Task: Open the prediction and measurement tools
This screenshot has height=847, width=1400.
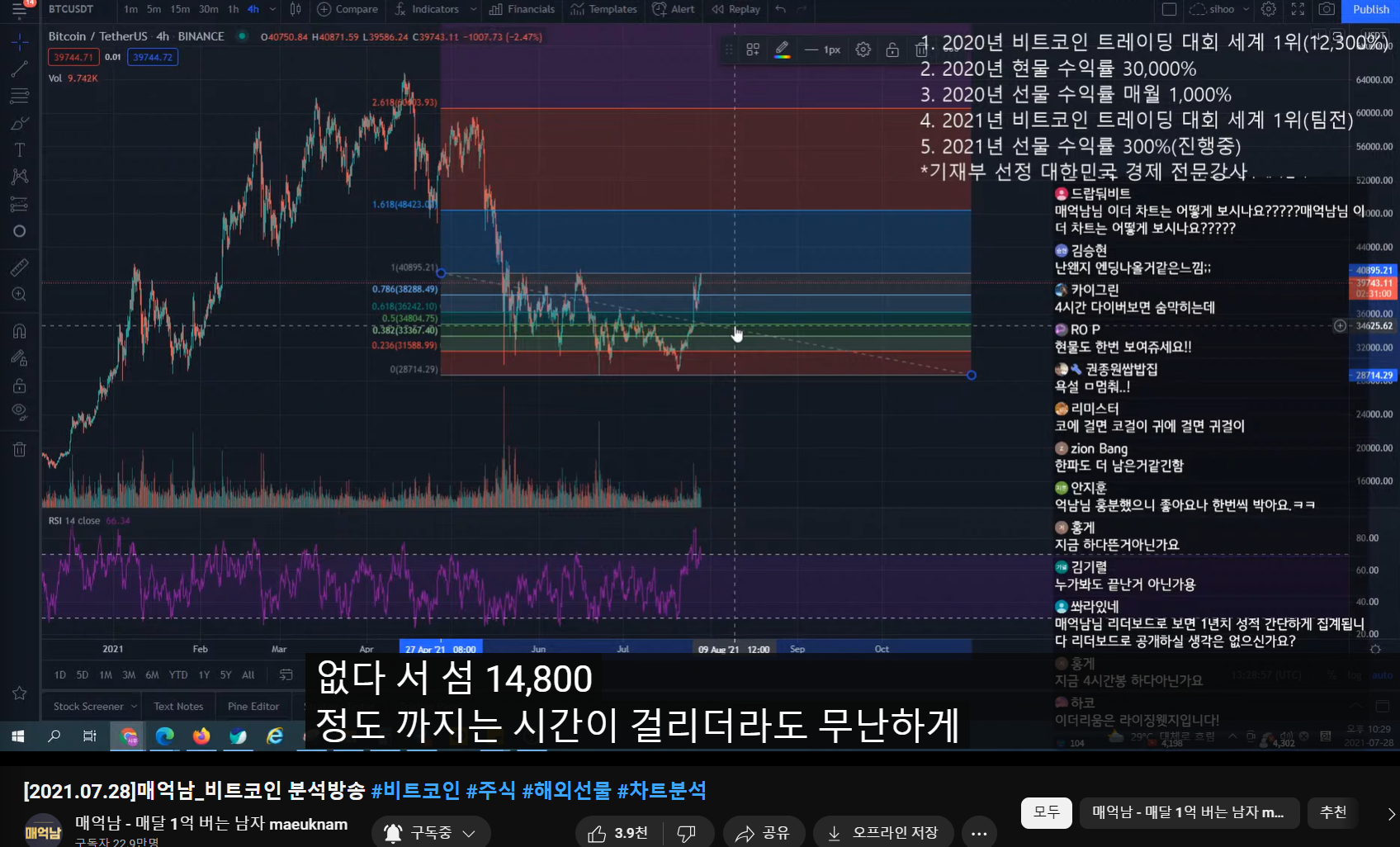Action: click(x=20, y=204)
